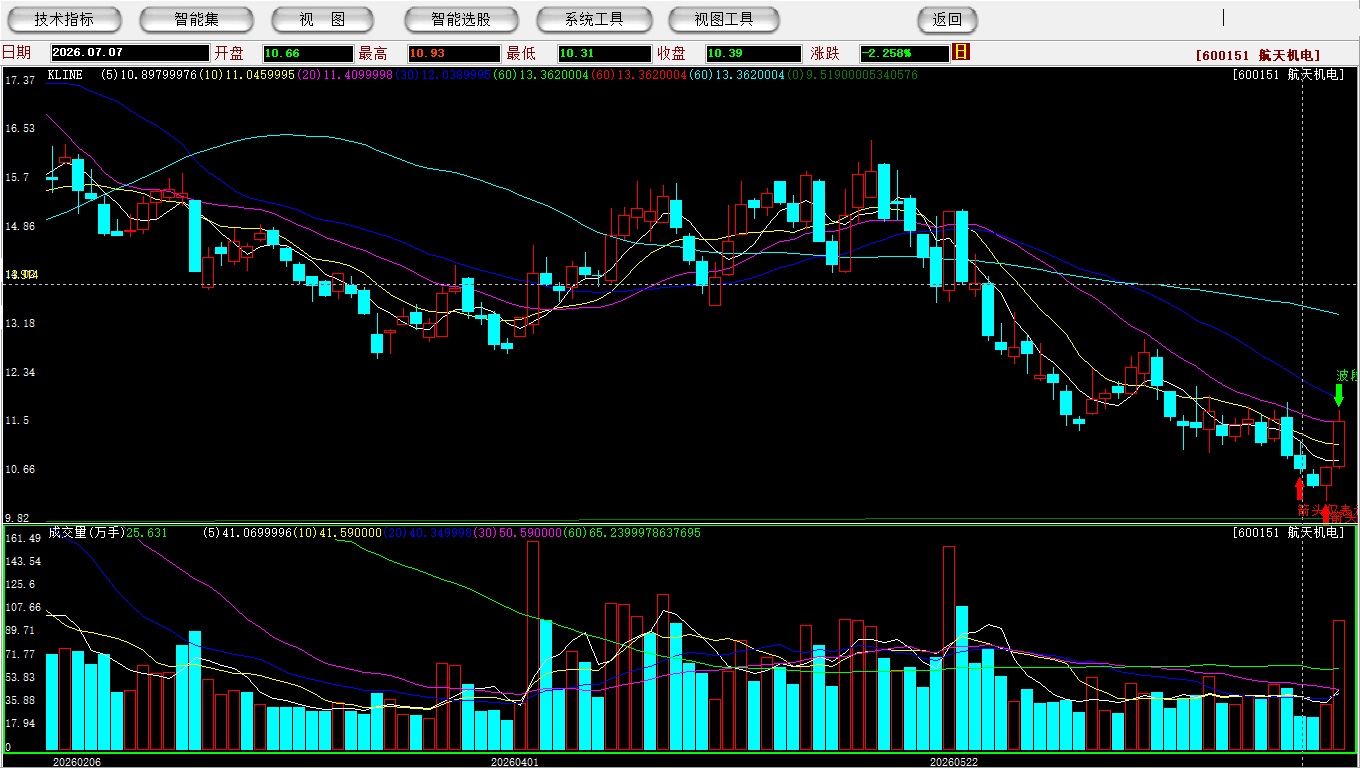Click the 返回 button
1360x768 pixels.
click(947, 19)
